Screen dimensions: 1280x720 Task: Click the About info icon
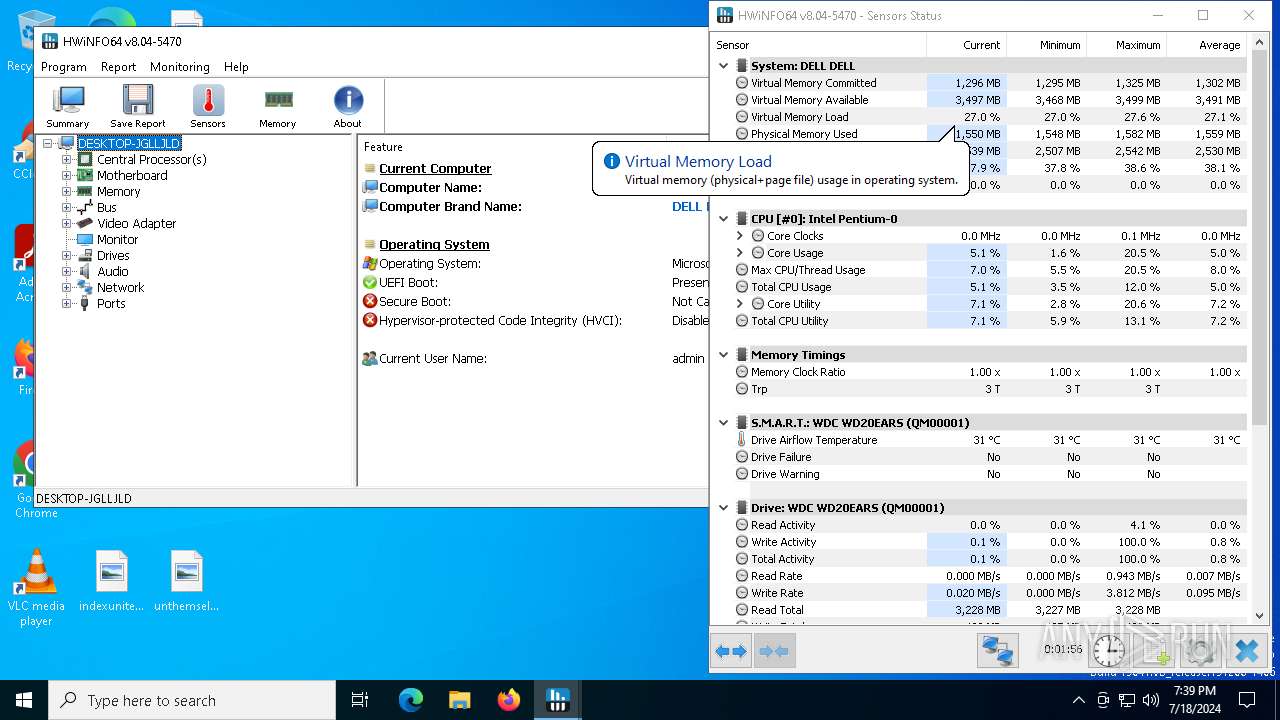(x=348, y=107)
